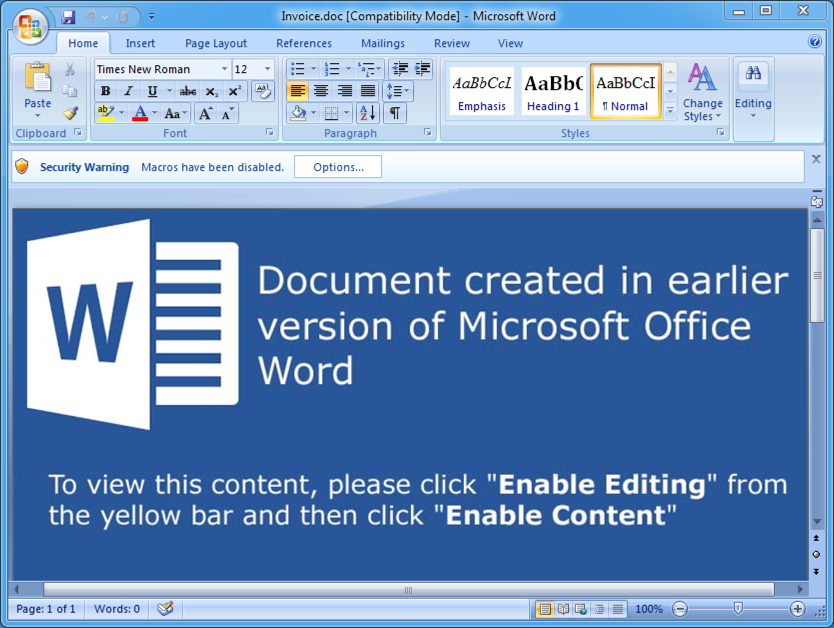Click the Zoom In plus button

point(797,609)
